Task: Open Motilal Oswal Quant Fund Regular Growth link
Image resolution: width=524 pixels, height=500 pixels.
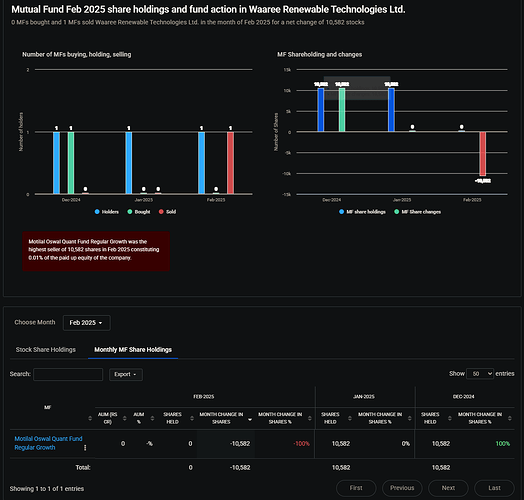Action: pos(48,443)
